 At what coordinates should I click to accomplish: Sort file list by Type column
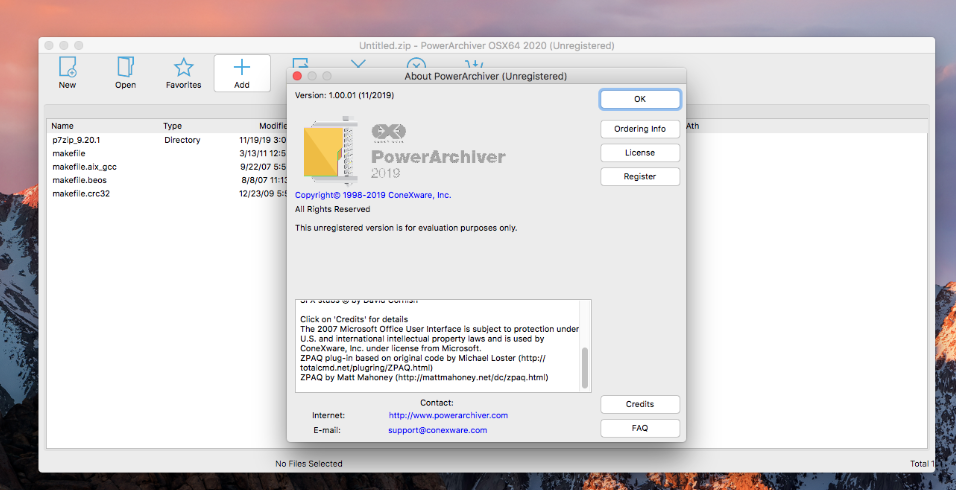[x=173, y=126]
